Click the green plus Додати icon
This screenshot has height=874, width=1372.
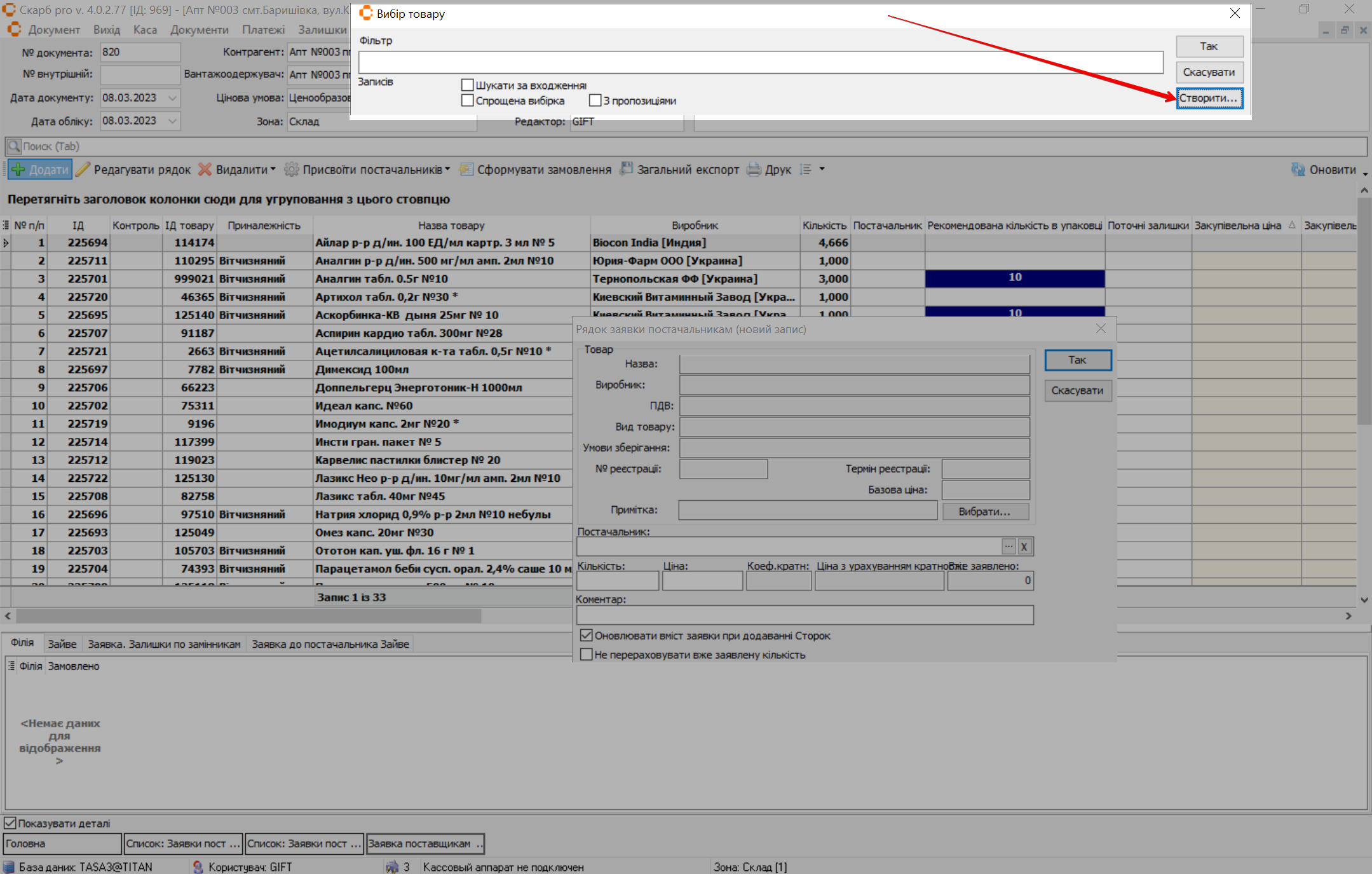[x=18, y=170]
